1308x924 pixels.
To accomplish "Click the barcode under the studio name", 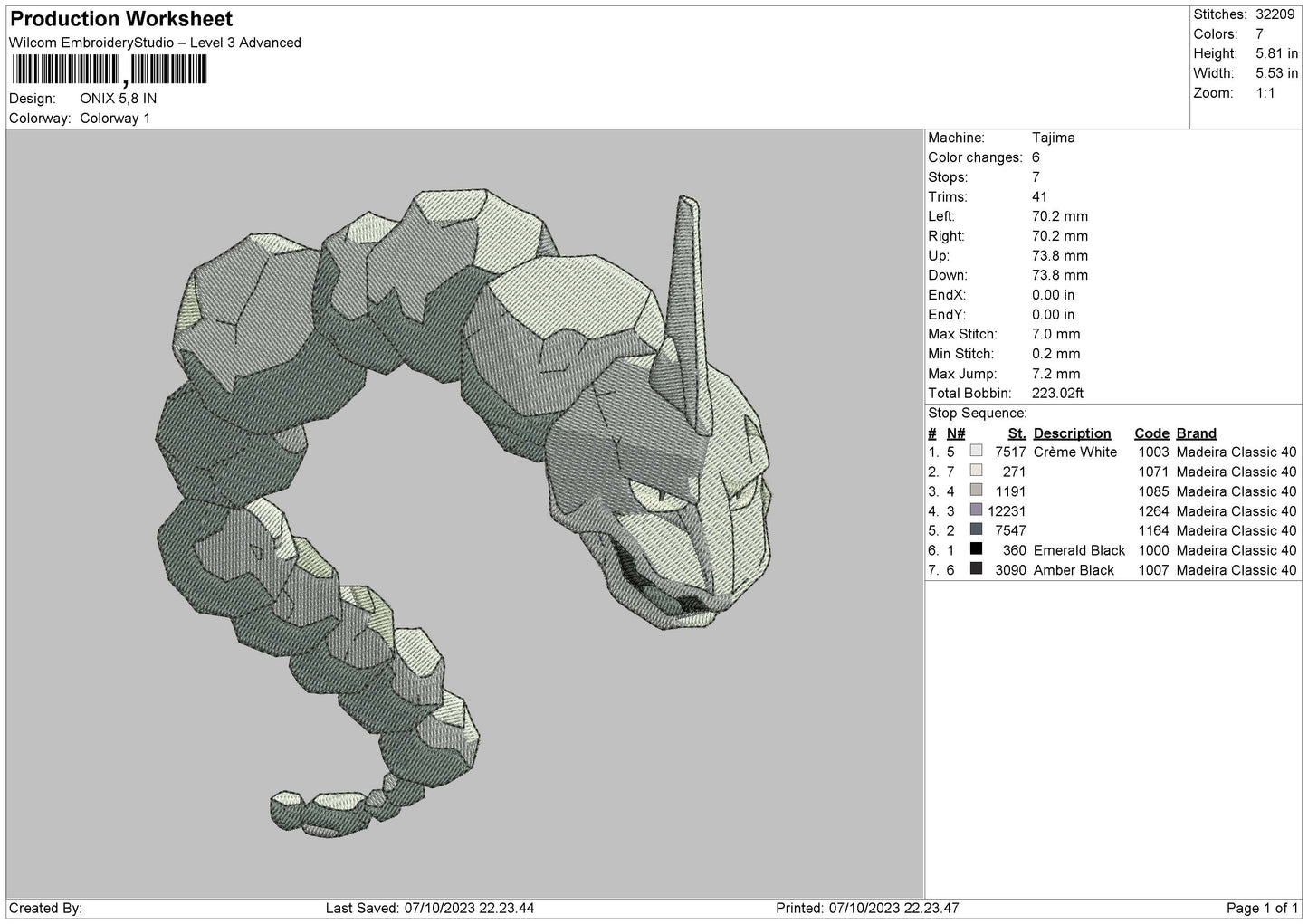I will (109, 70).
